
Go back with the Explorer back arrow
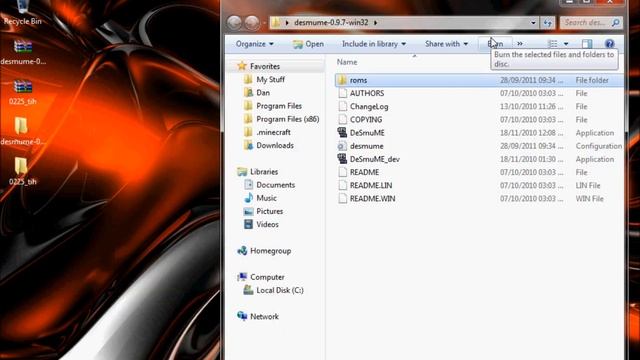click(234, 22)
